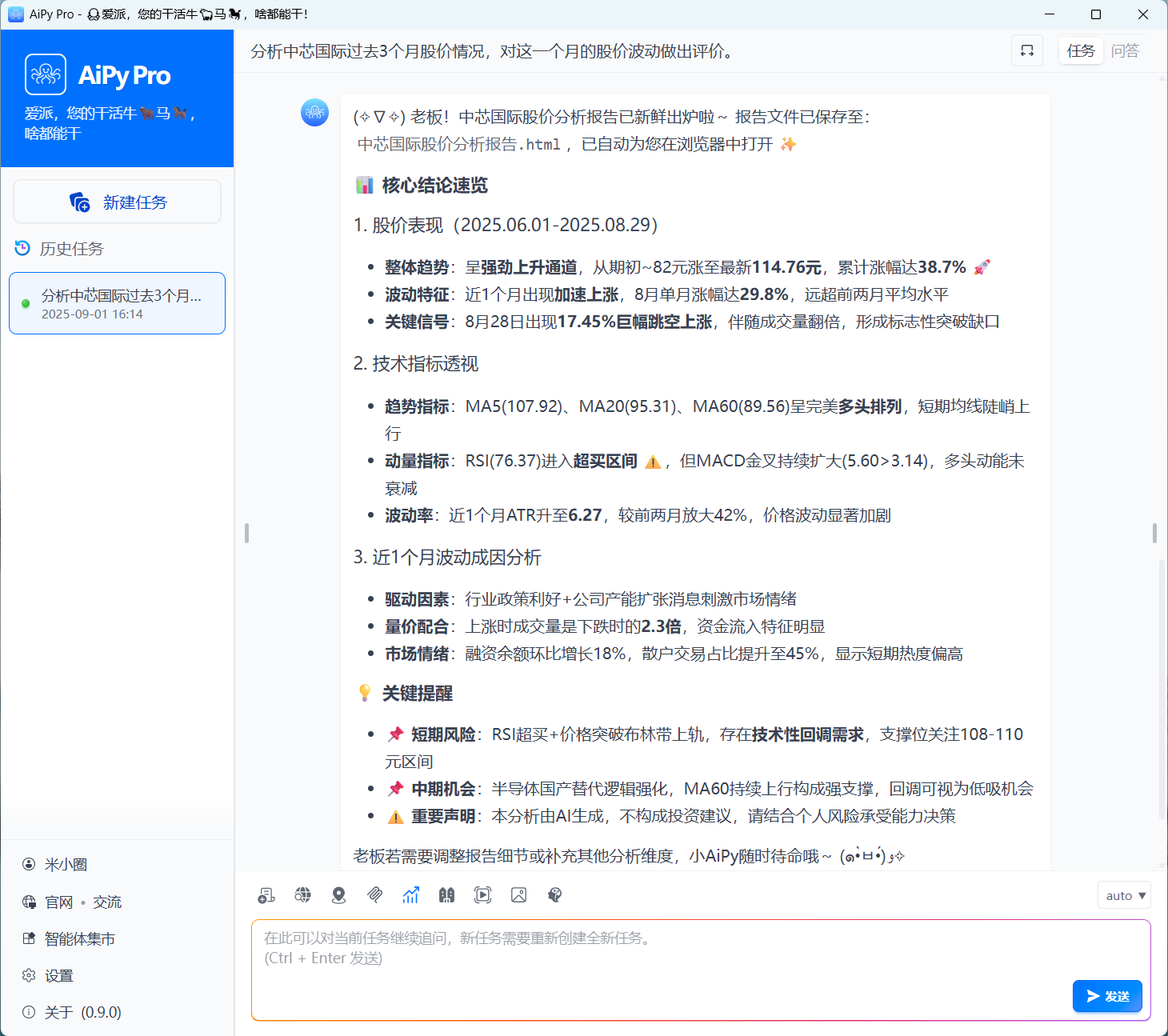Image resolution: width=1168 pixels, height=1036 pixels.
Task: Click the AiPy Pro octopus logo
Action: tap(46, 74)
